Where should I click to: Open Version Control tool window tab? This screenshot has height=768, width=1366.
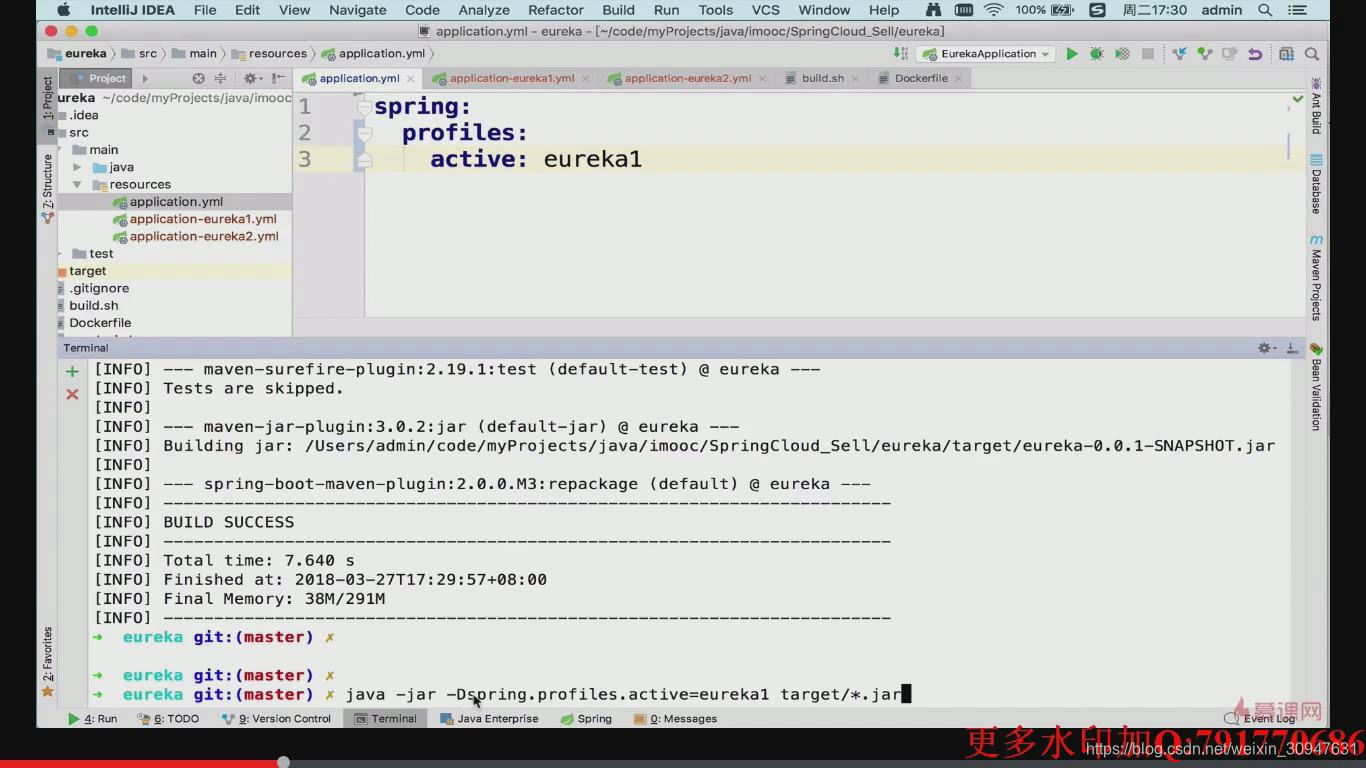[276, 718]
